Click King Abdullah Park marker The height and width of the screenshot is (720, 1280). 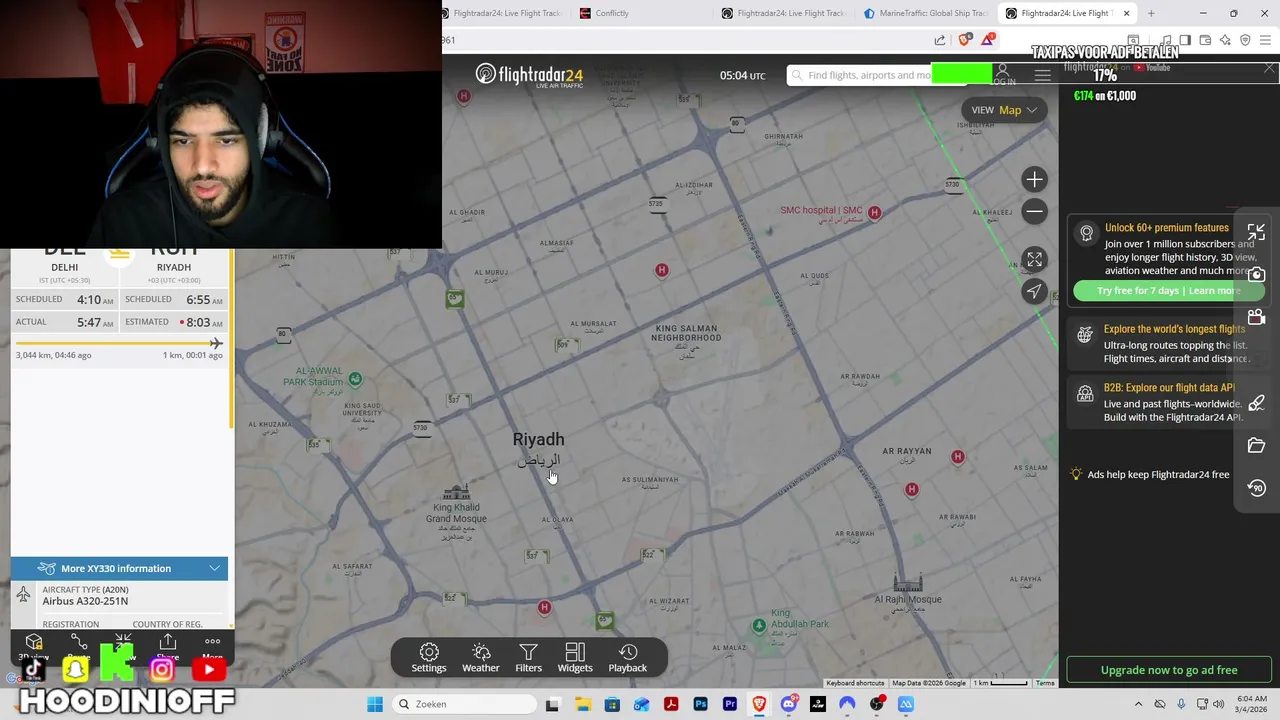pyautogui.click(x=759, y=625)
